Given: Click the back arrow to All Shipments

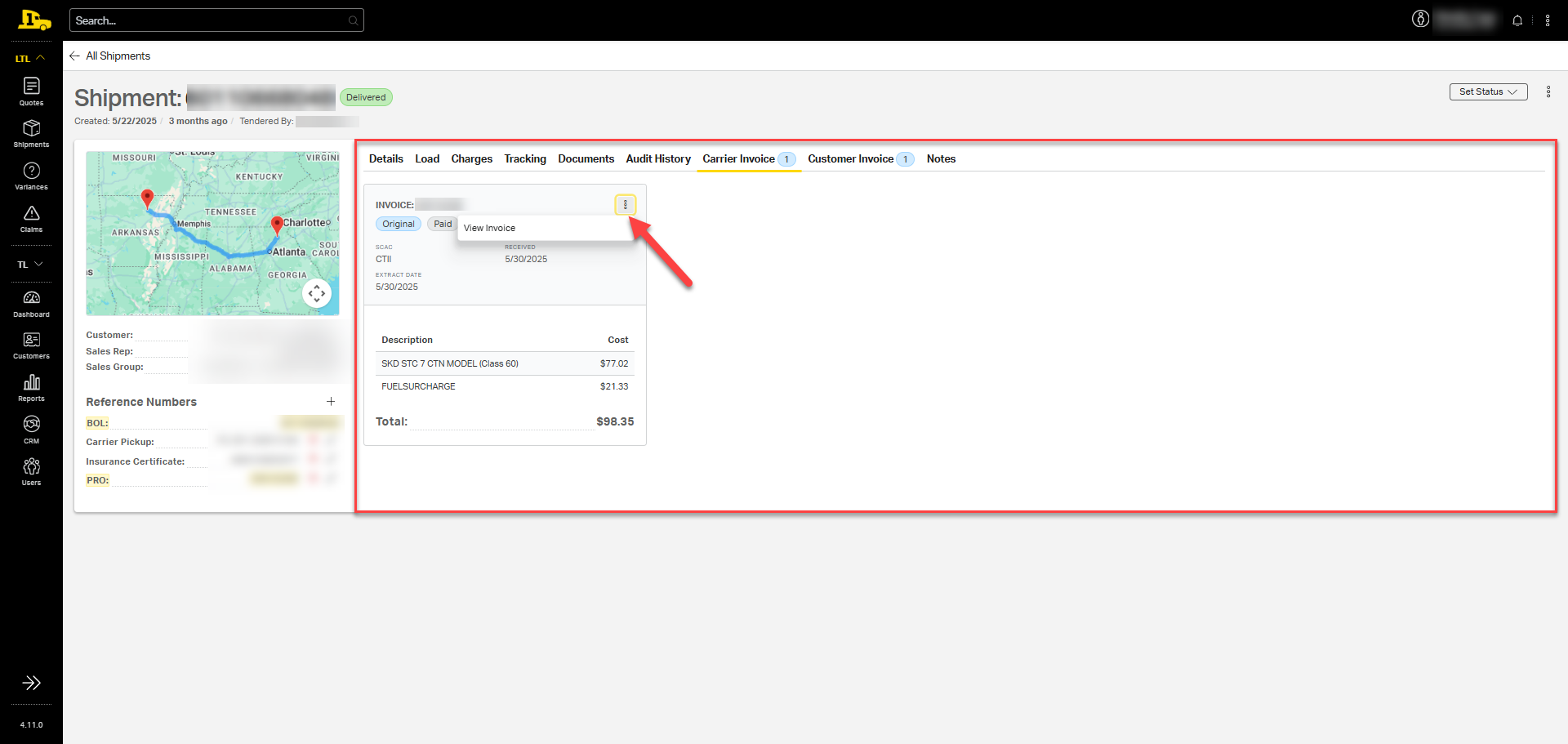Looking at the screenshot, I should (74, 56).
